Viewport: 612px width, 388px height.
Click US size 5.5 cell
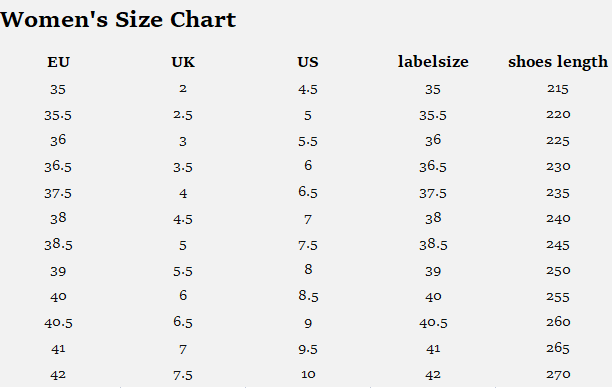coord(308,141)
